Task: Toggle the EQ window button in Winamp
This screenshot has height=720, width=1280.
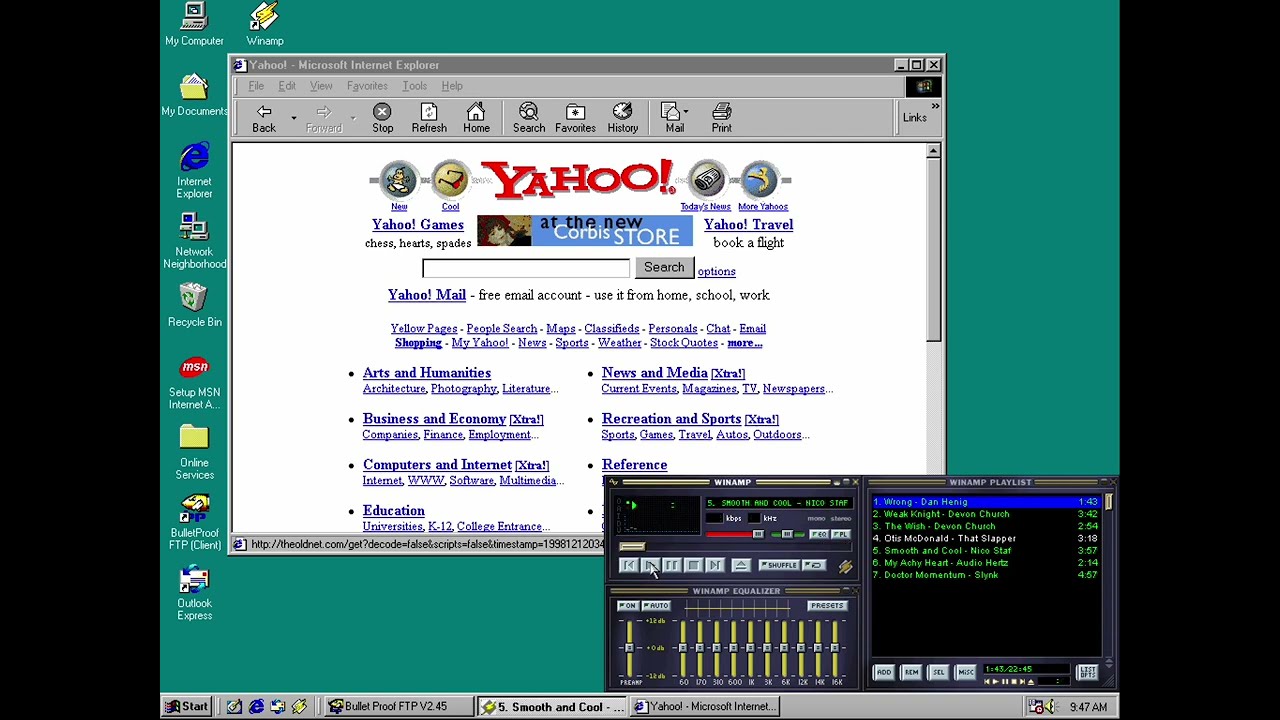Action: tap(819, 535)
